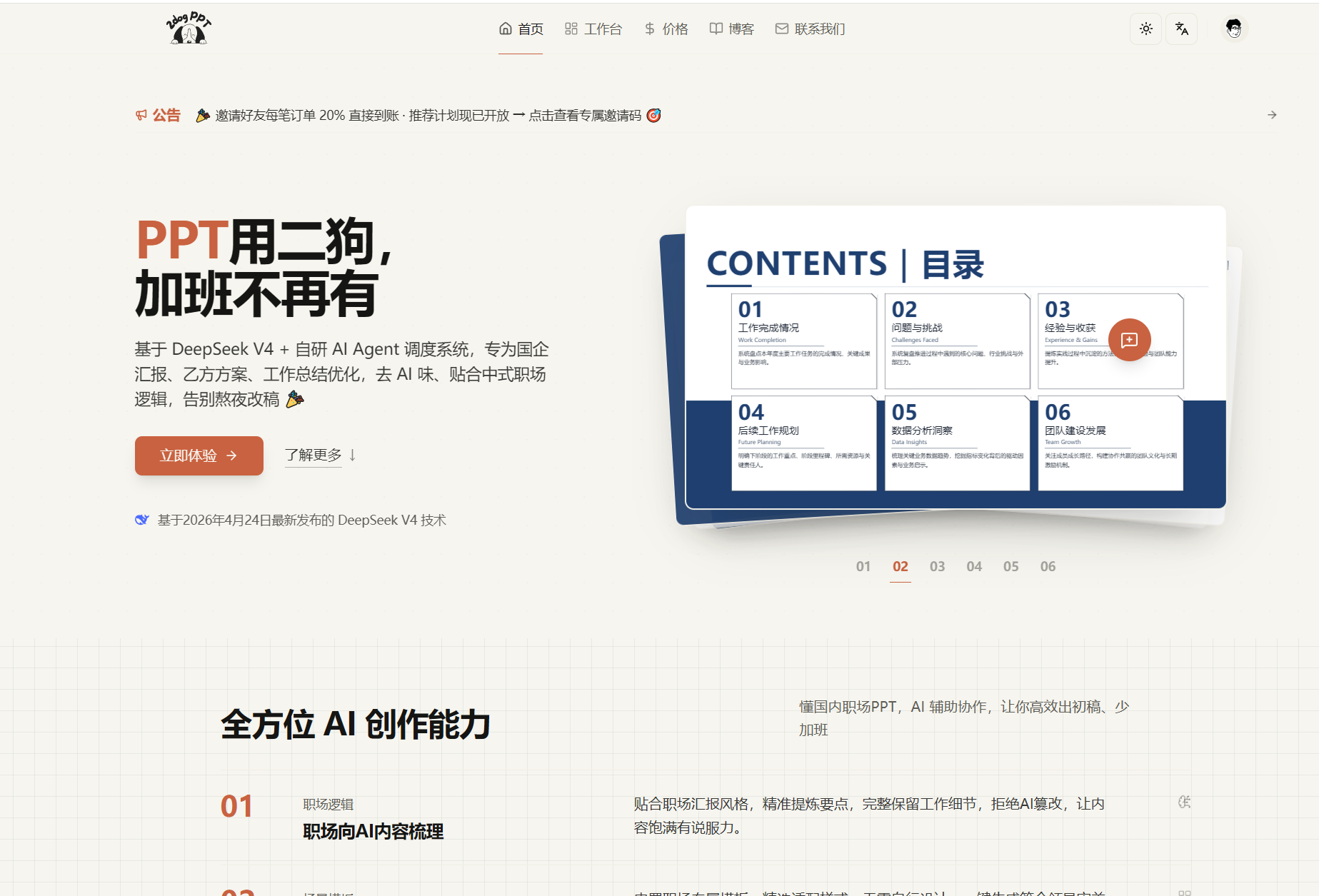Jump to slide indicator 06
Image resolution: width=1319 pixels, height=896 pixels.
tap(1048, 566)
